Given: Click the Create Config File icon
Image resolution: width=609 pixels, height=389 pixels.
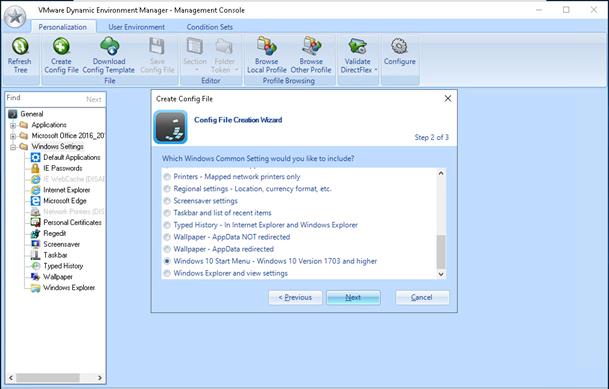Looking at the screenshot, I should click(61, 46).
